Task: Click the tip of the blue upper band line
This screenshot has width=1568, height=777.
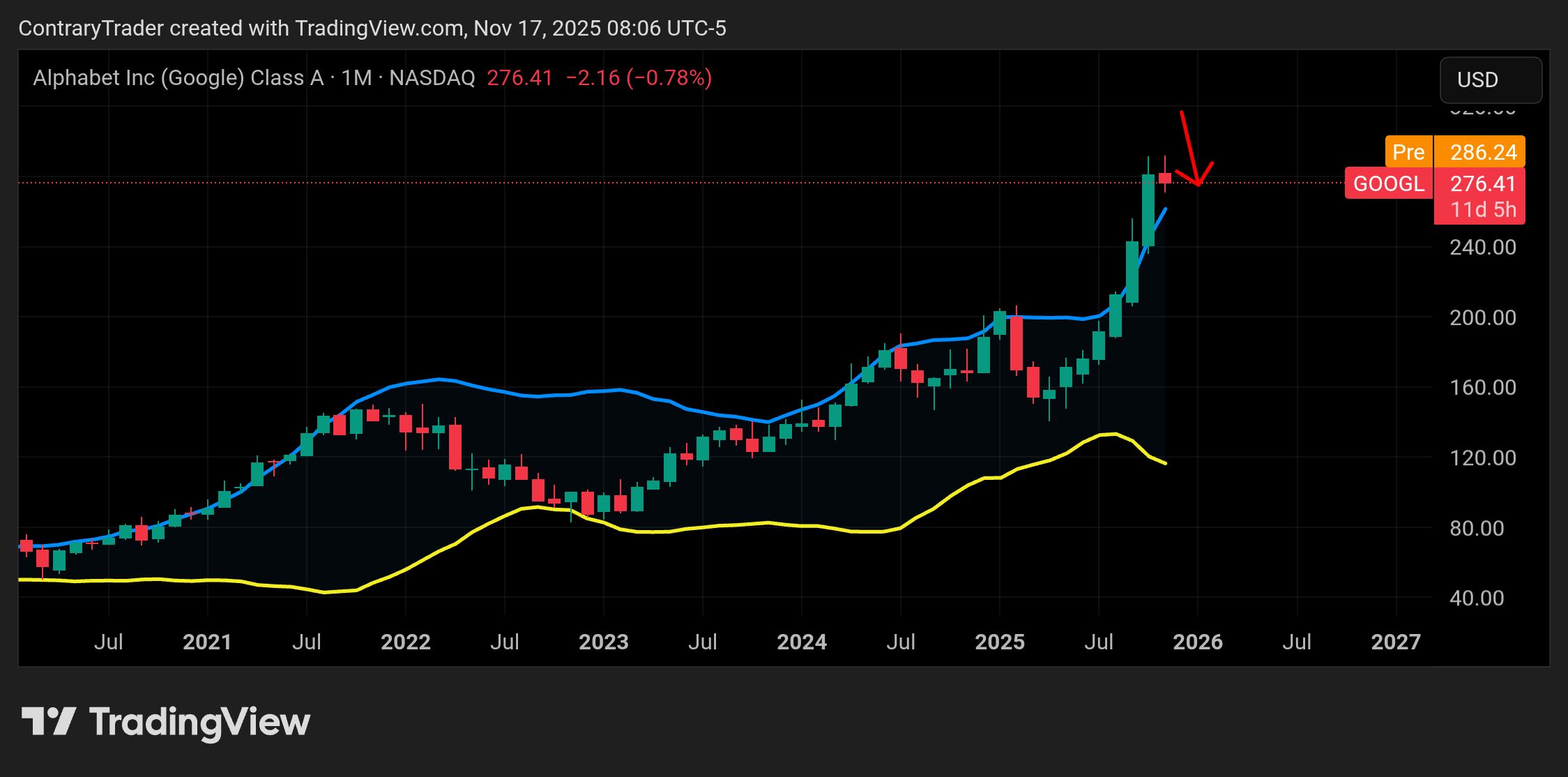Action: 1165,209
